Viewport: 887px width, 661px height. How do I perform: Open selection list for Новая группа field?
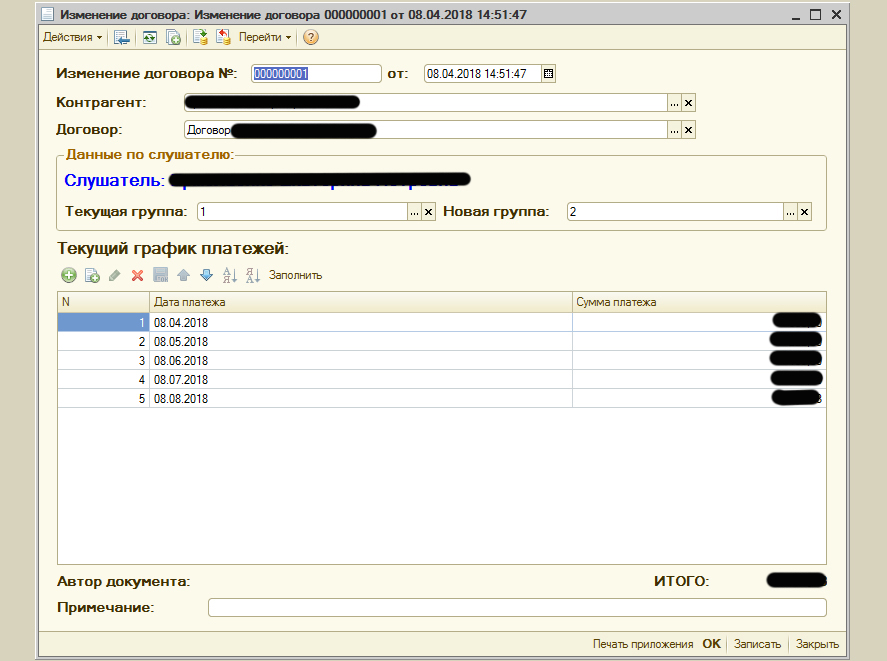tap(790, 211)
